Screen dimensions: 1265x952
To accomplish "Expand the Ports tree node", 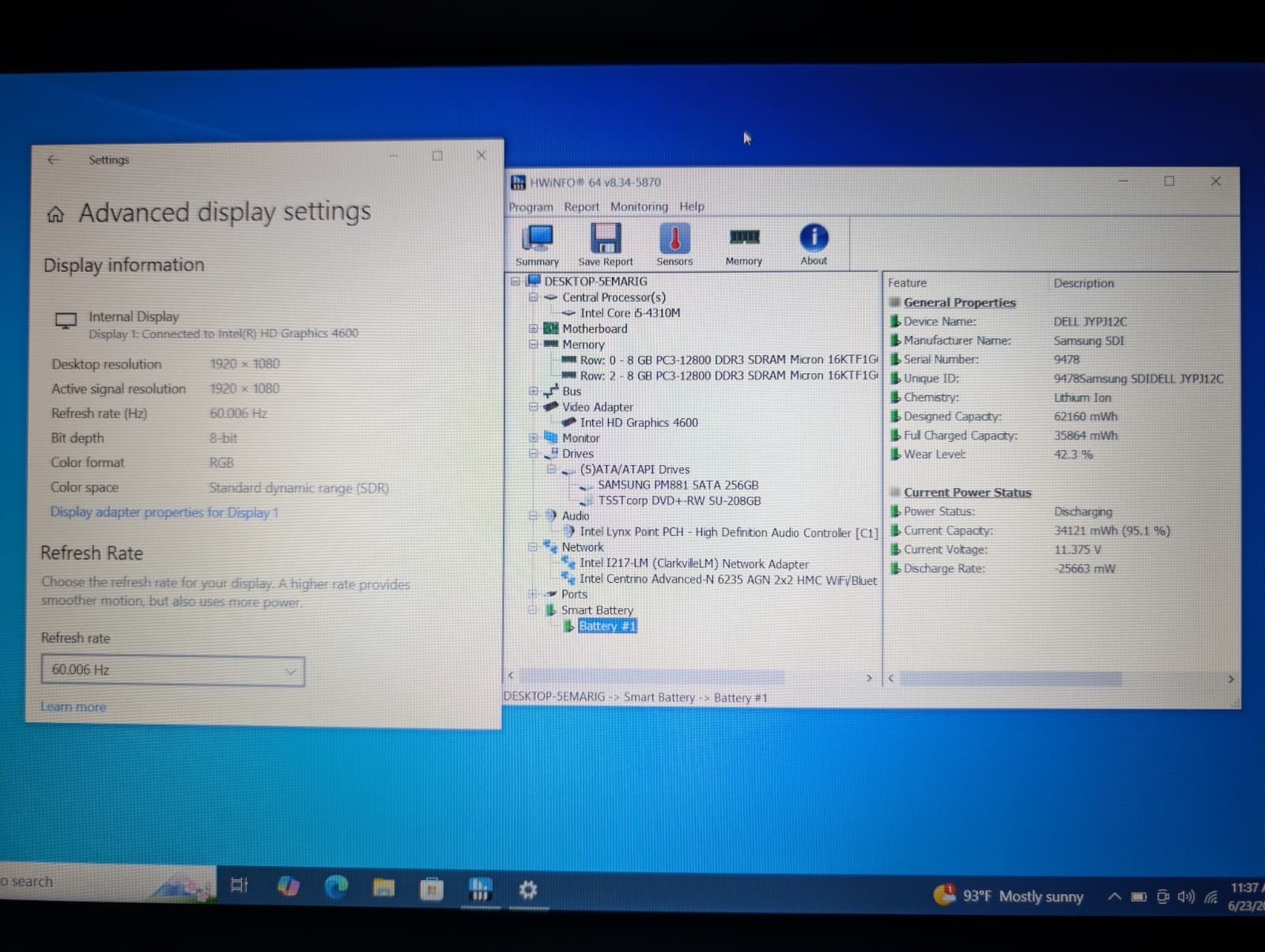I will [x=534, y=594].
